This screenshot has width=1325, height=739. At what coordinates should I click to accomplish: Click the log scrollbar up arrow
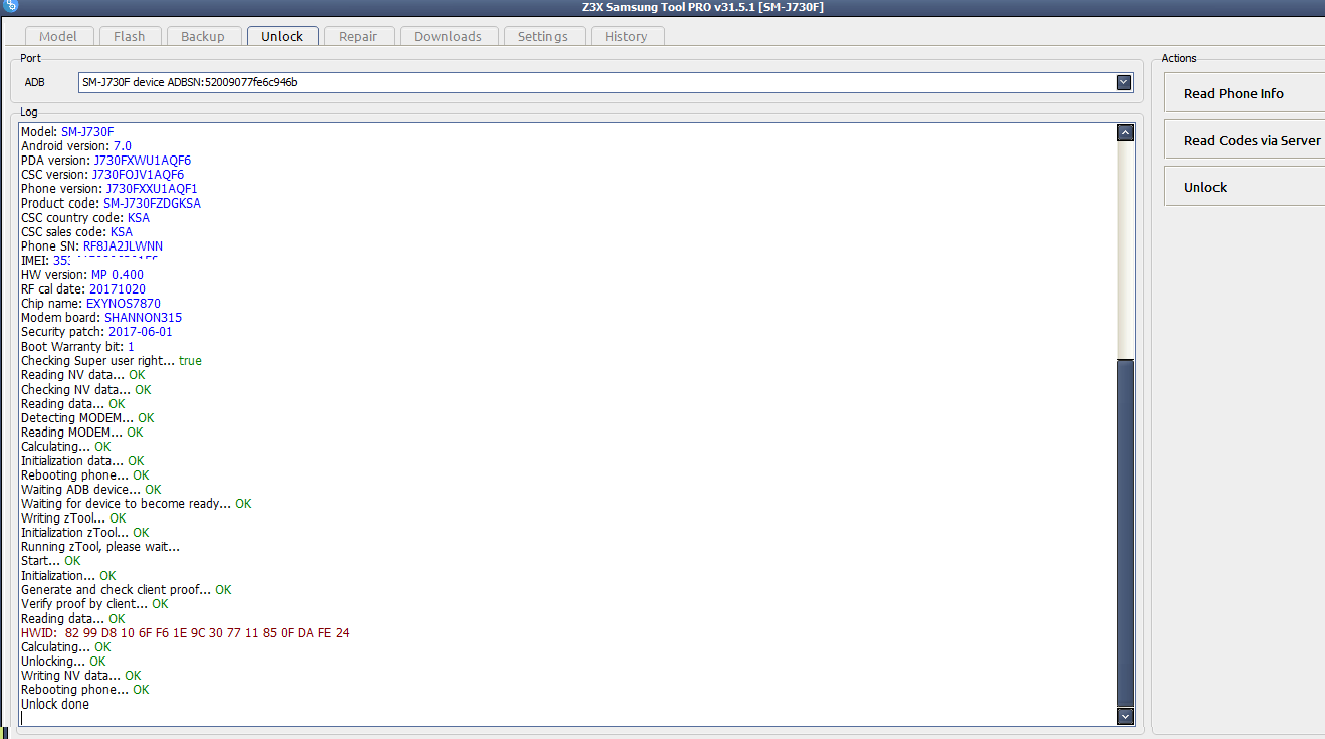[x=1126, y=132]
